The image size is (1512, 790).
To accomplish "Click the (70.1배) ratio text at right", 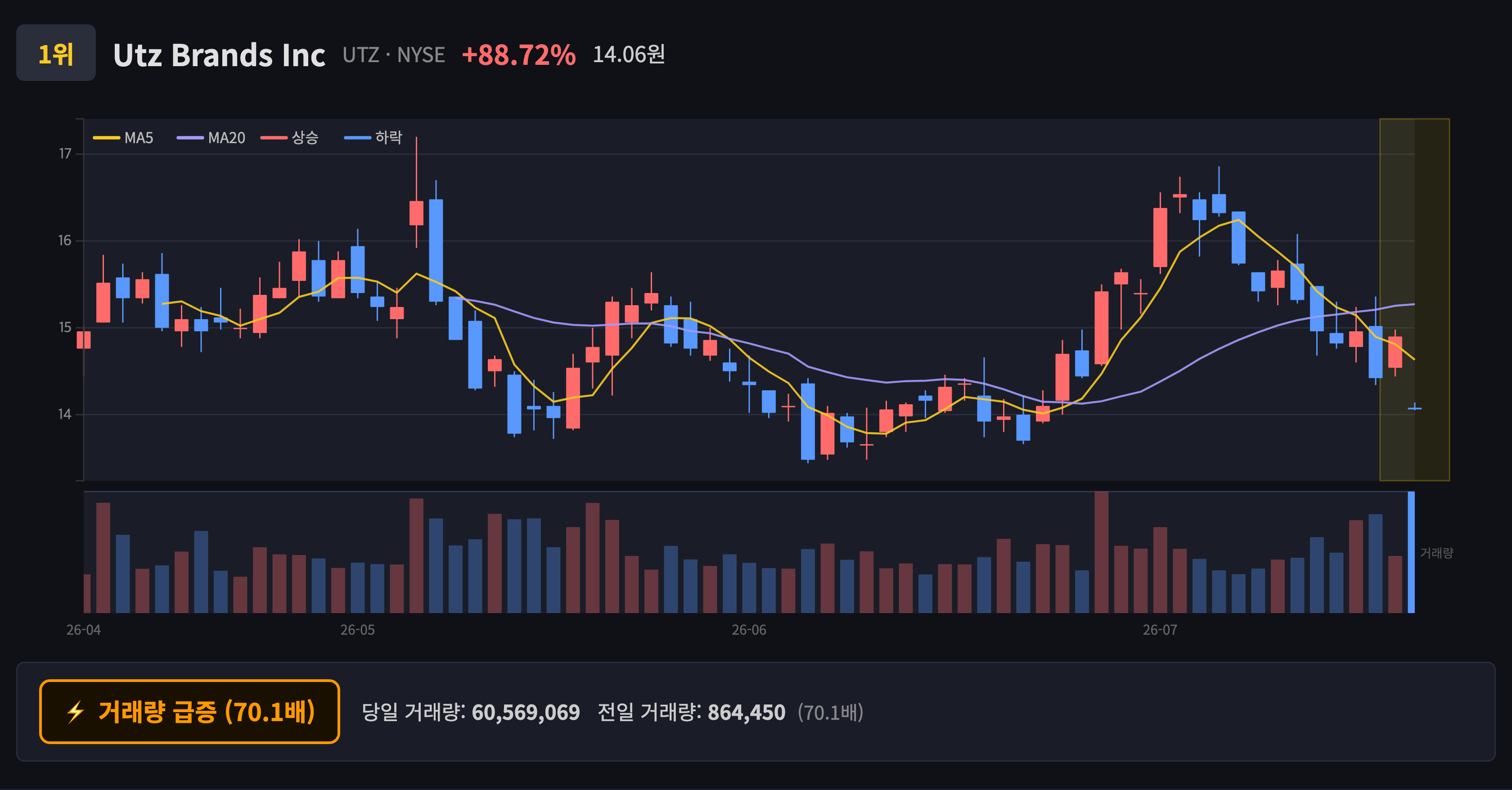I will tap(830, 712).
